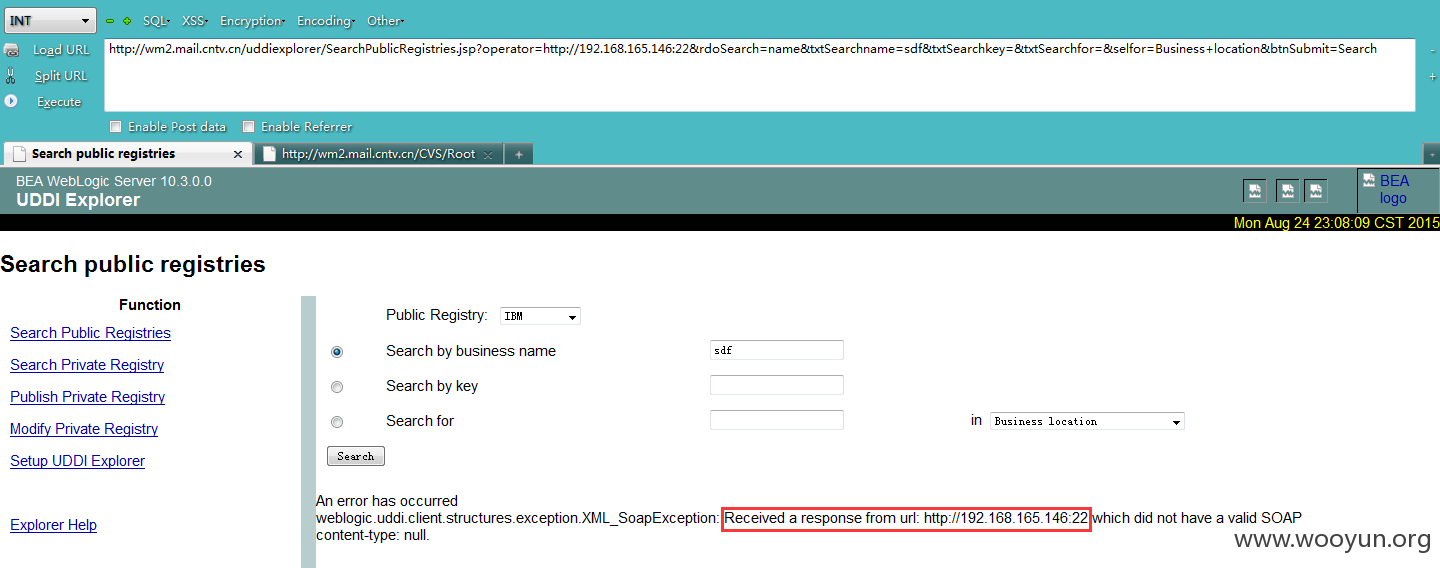Open the Explorer Help link
The width and height of the screenshot is (1440, 568).
tap(53, 525)
